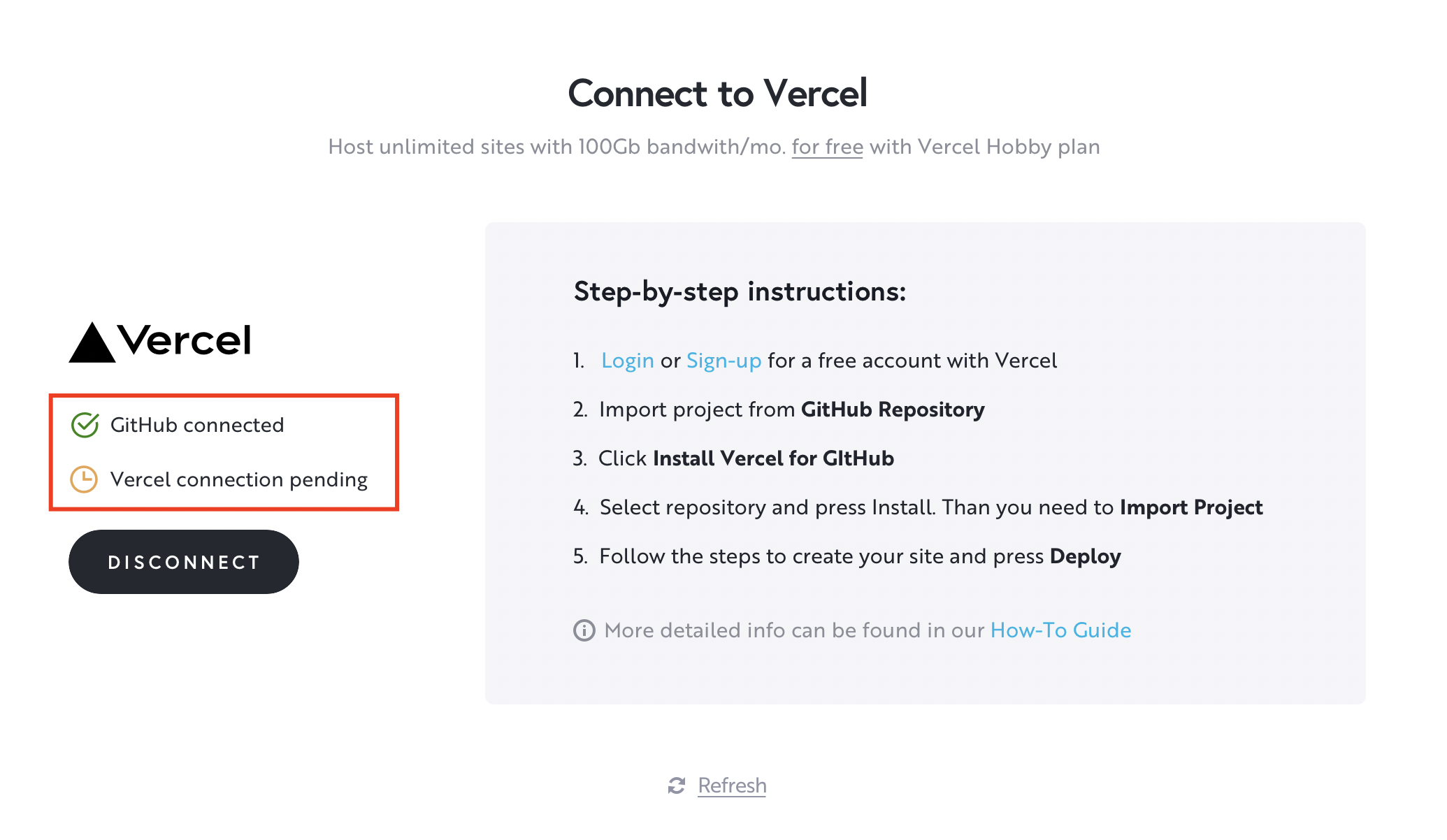
Task: Open the Sign-up link
Action: [723, 361]
